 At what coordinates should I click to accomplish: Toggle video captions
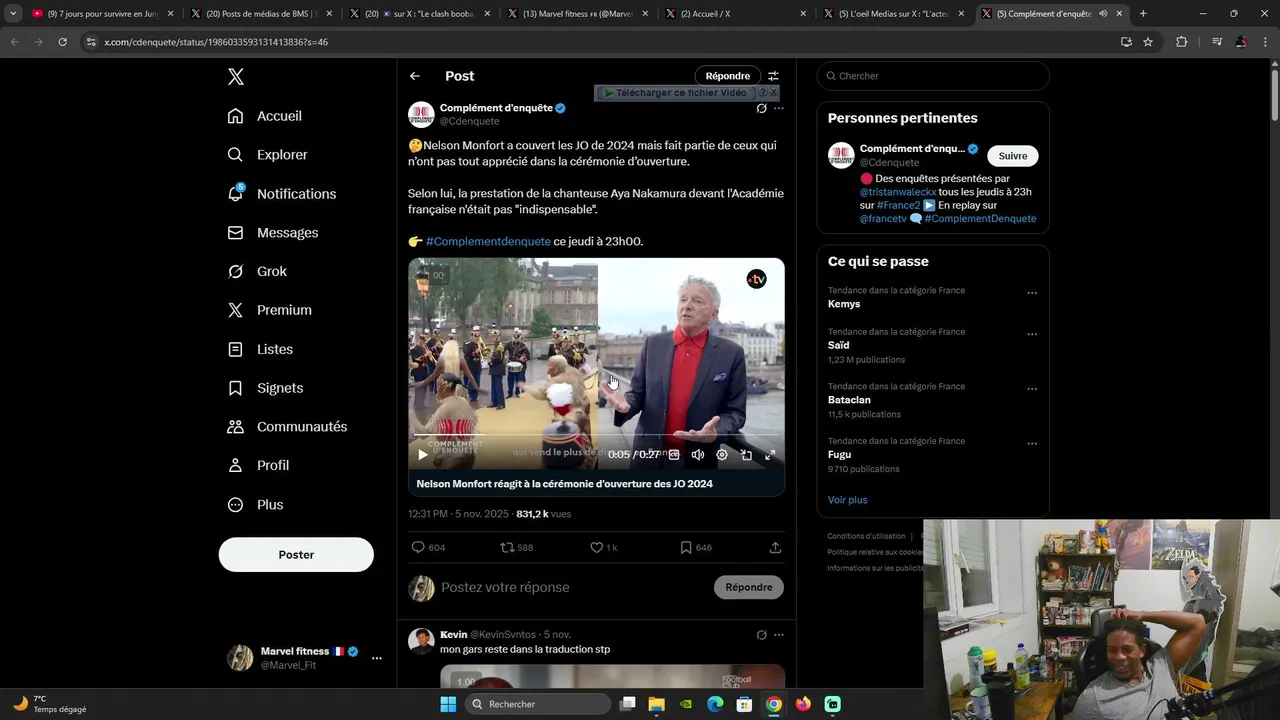pyautogui.click(x=674, y=455)
